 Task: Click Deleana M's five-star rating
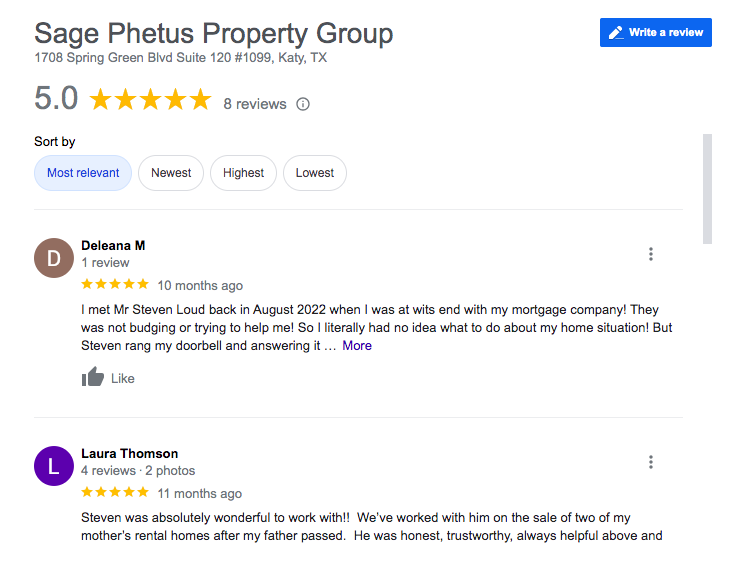115,284
